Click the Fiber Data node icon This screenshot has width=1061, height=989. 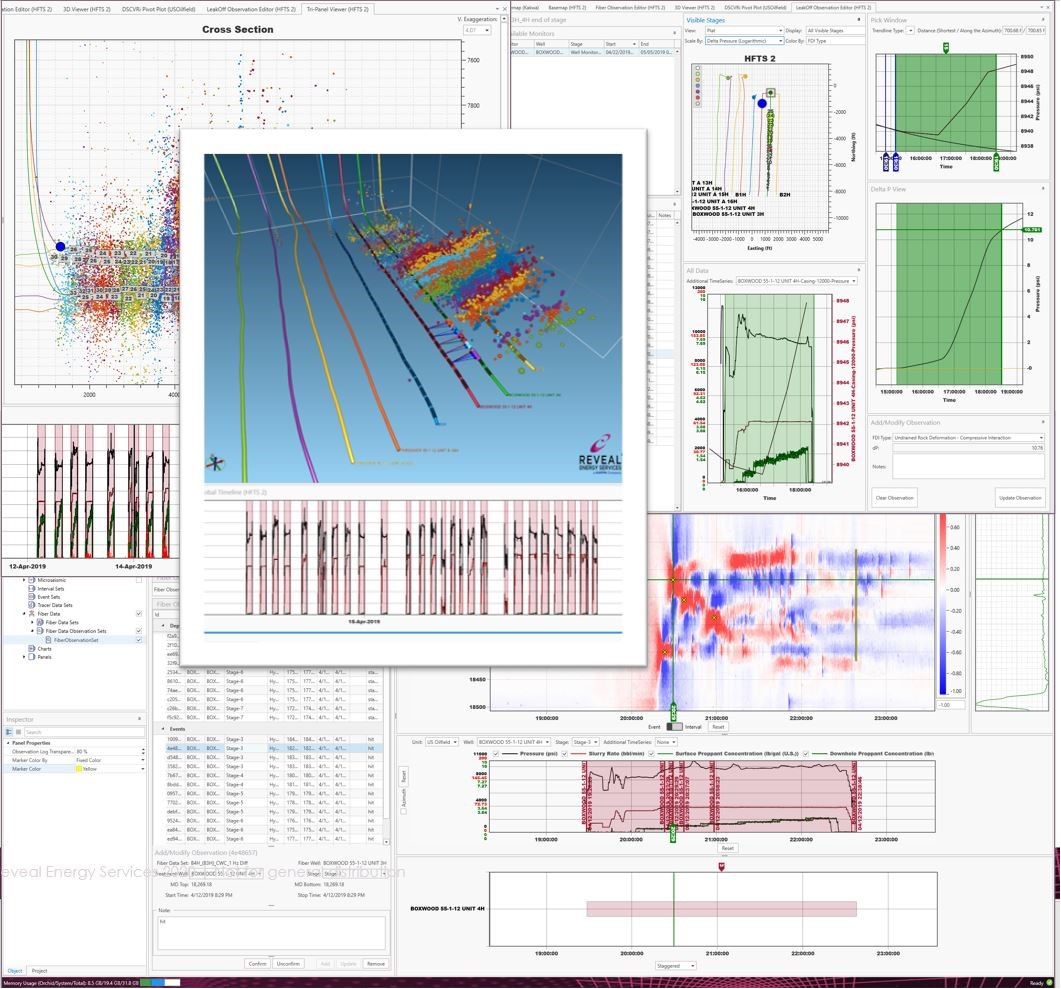point(32,614)
